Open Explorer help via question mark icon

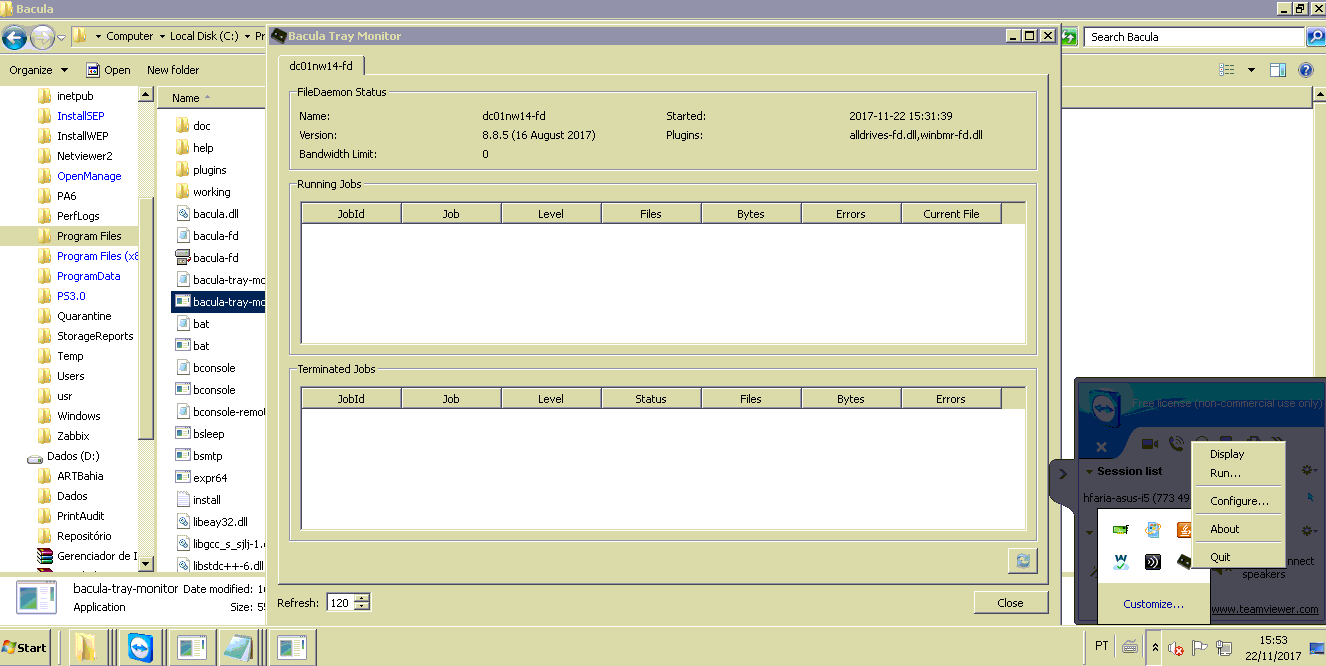pyautogui.click(x=1306, y=70)
